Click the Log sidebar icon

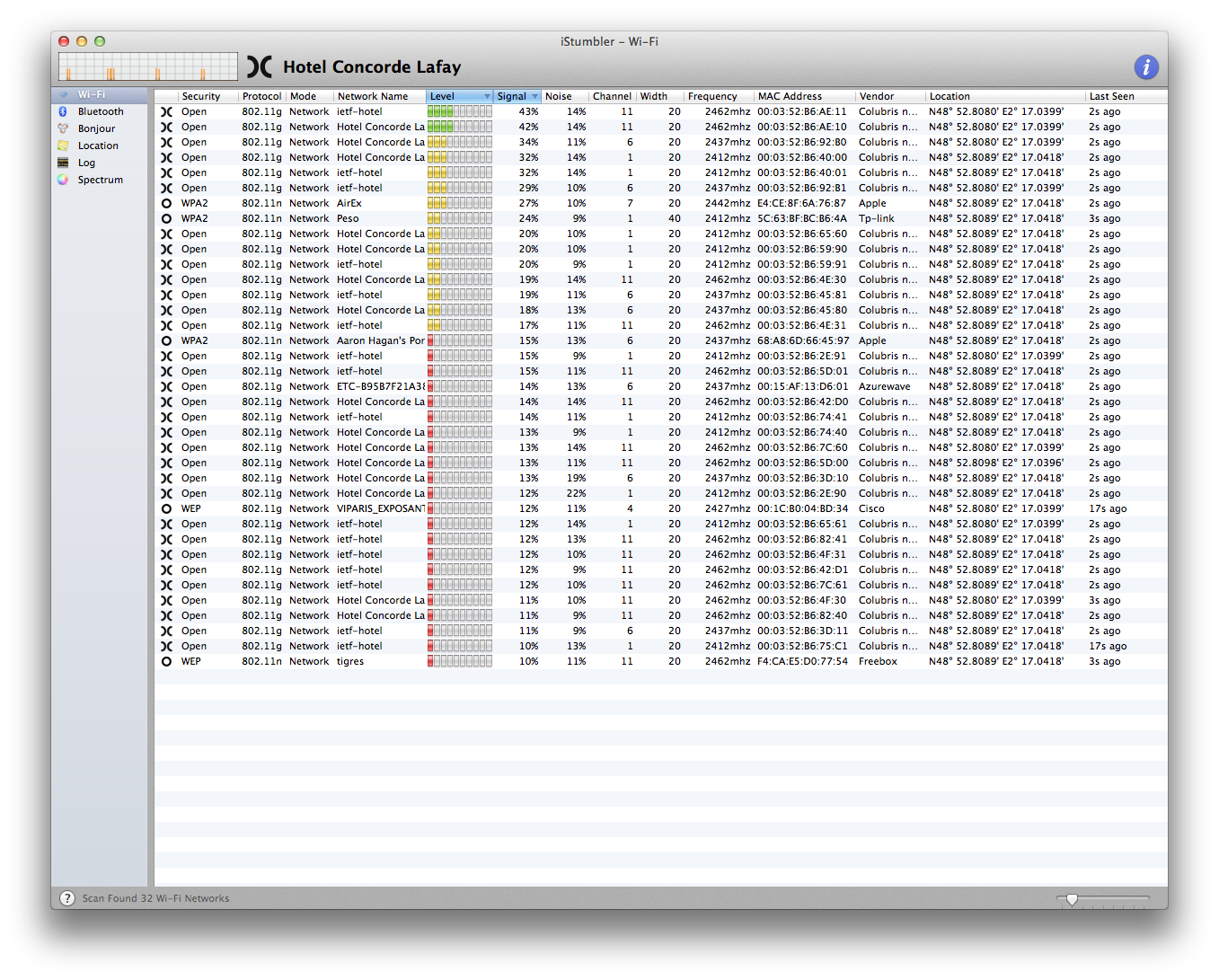point(63,163)
